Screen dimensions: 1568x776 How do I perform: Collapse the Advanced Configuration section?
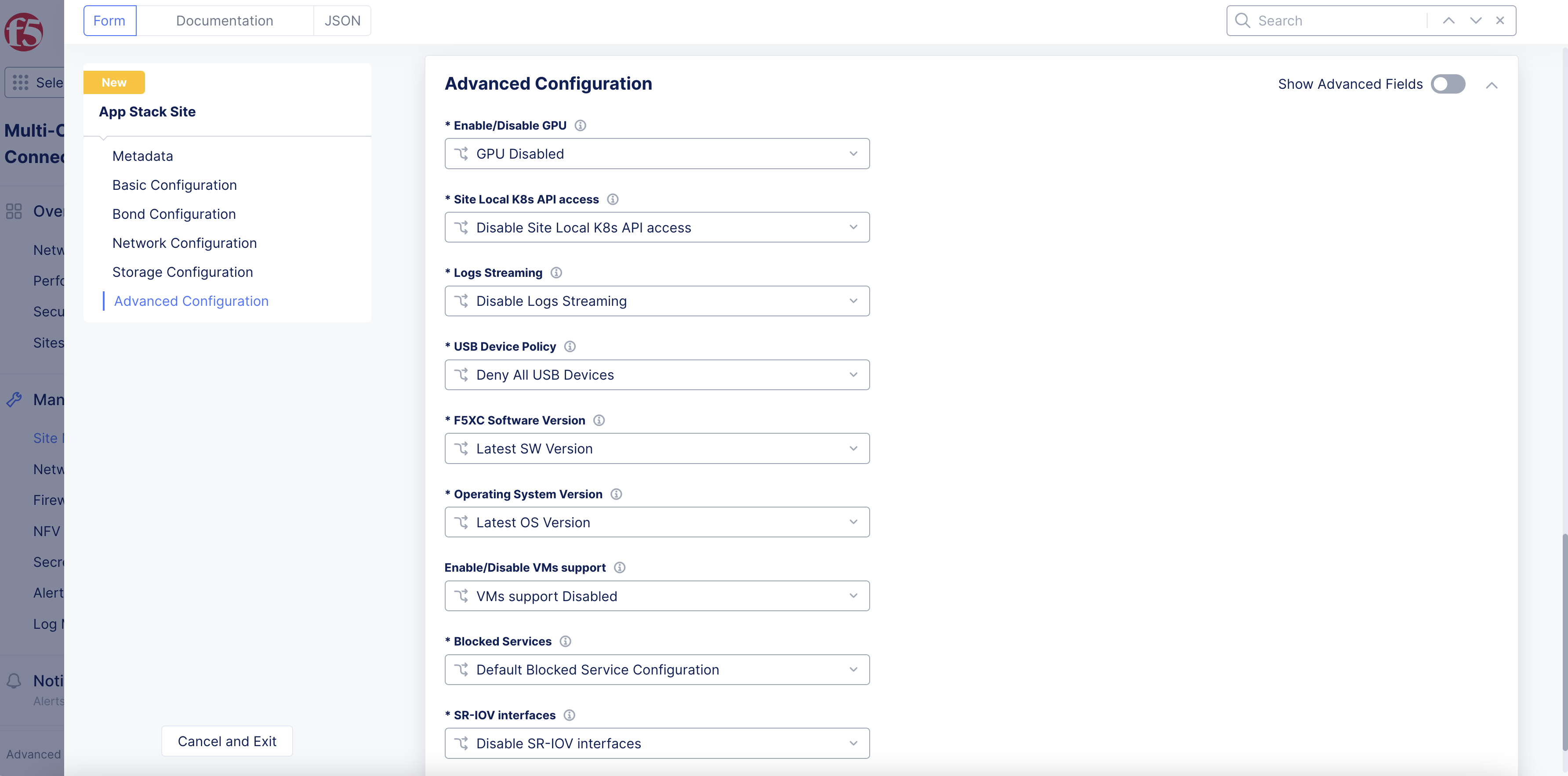pos(1491,85)
